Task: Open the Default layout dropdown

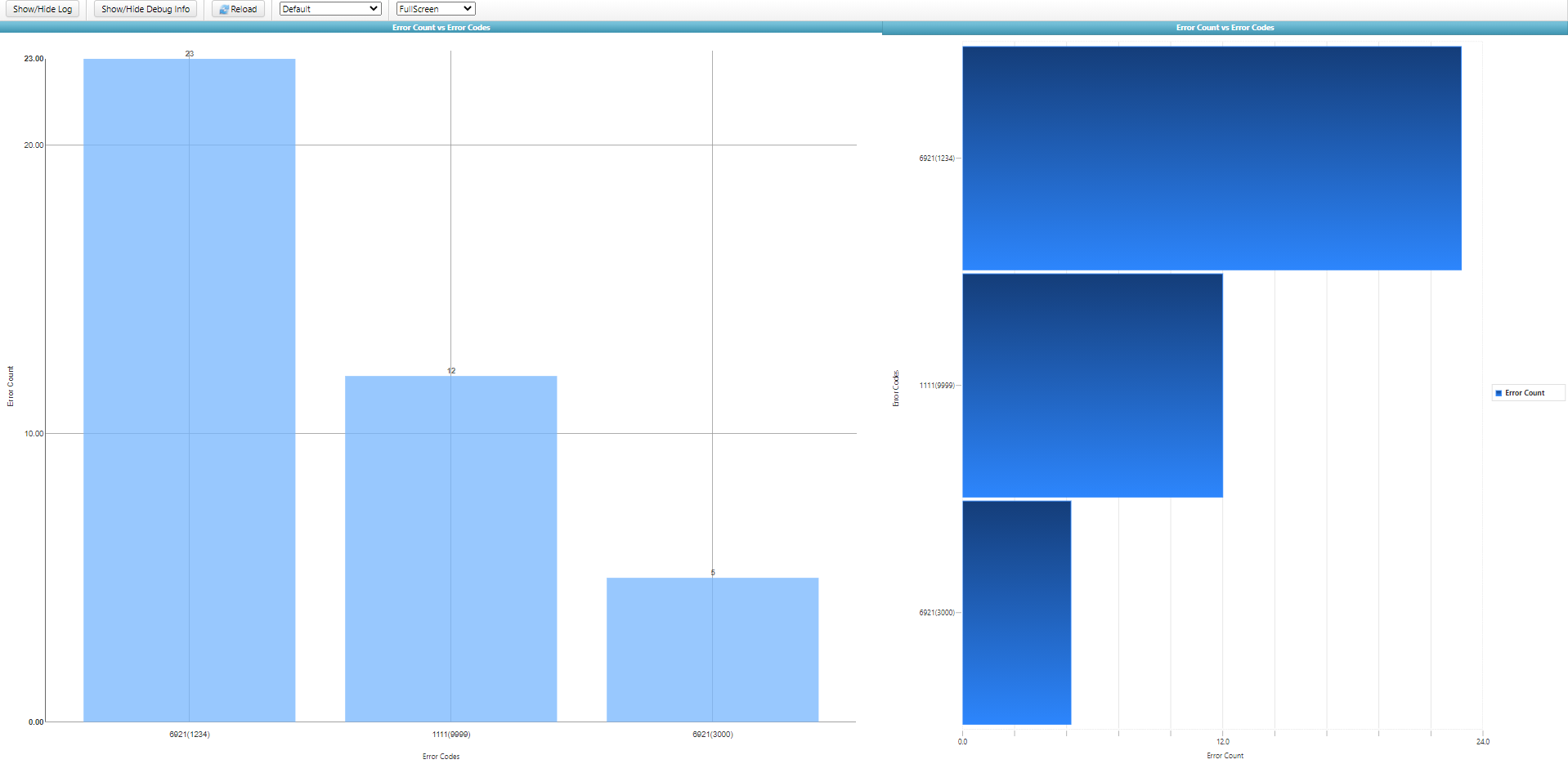Action: click(x=329, y=9)
